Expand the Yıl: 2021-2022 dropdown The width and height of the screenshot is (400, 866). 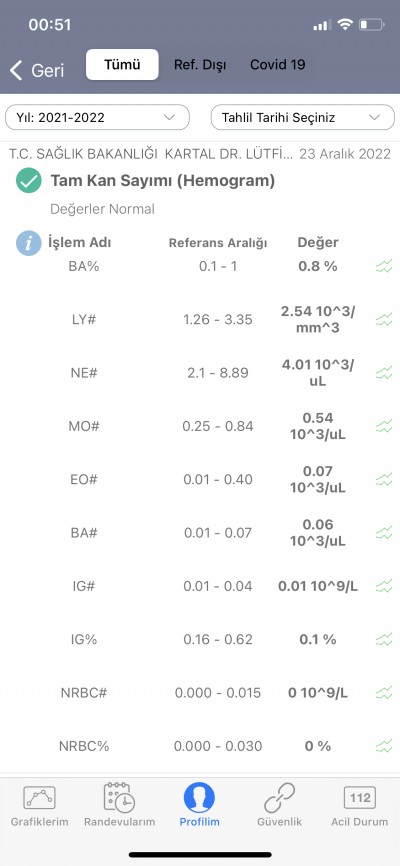(x=97, y=117)
